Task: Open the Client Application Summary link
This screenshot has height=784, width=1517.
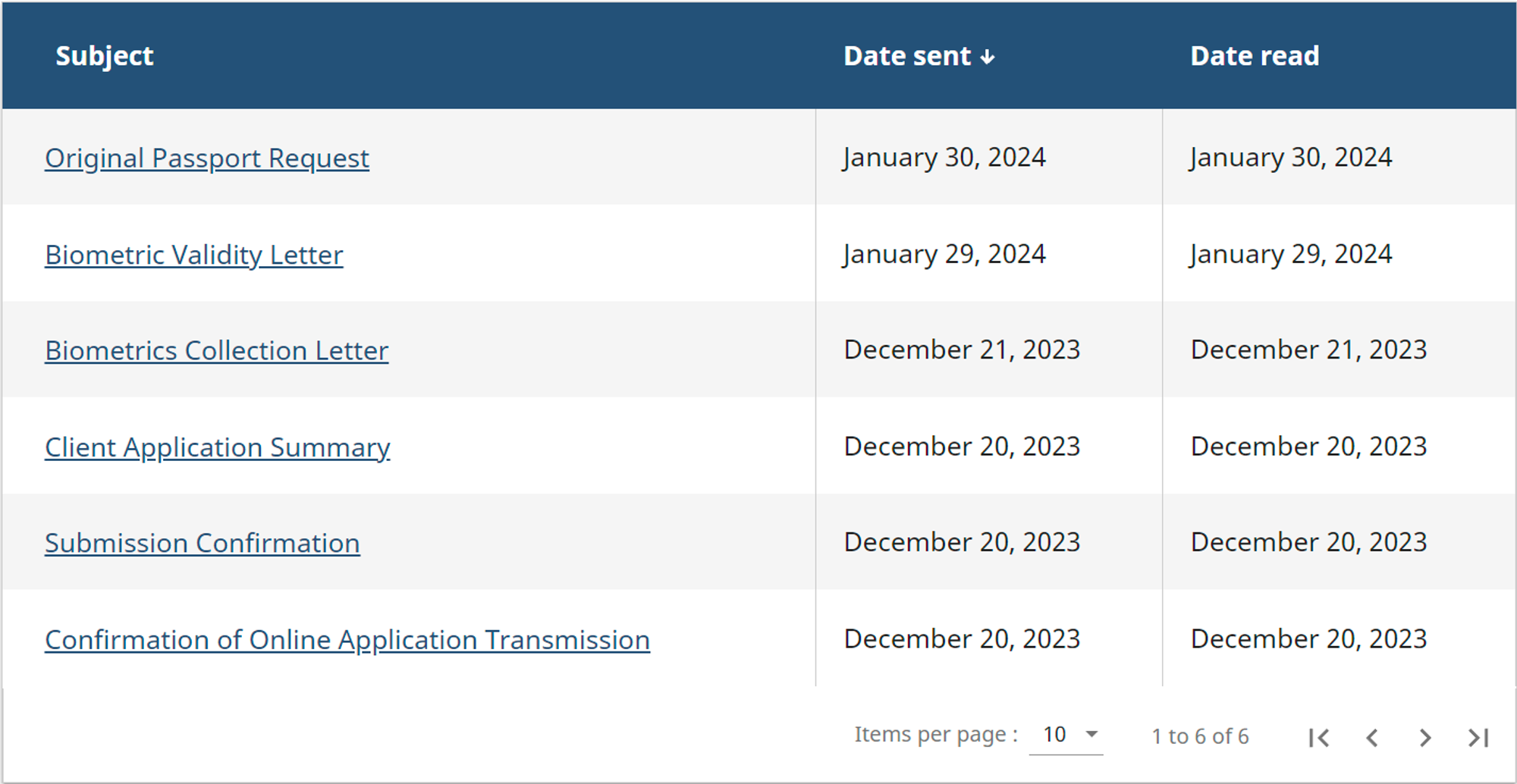Action: (x=218, y=447)
